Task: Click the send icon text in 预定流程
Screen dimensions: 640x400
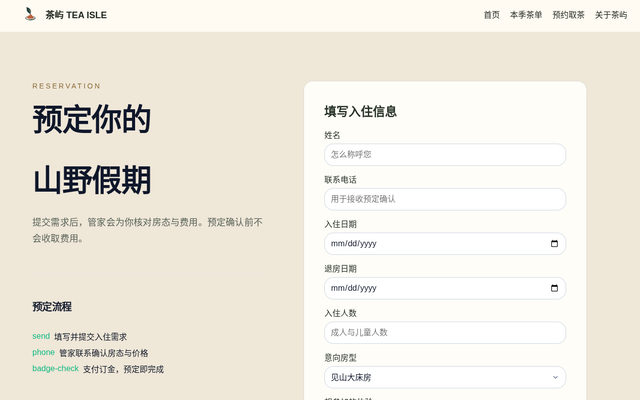Action: coord(41,336)
